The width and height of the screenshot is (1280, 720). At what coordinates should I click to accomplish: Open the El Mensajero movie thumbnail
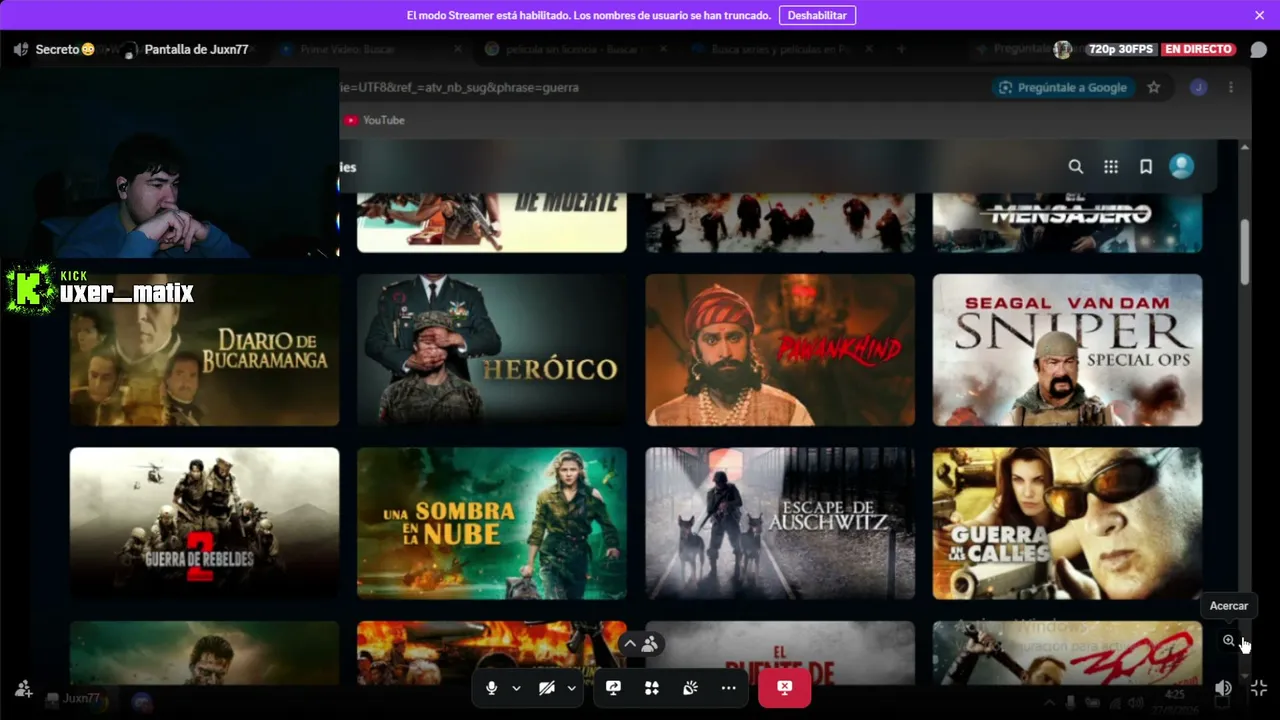tap(1067, 222)
